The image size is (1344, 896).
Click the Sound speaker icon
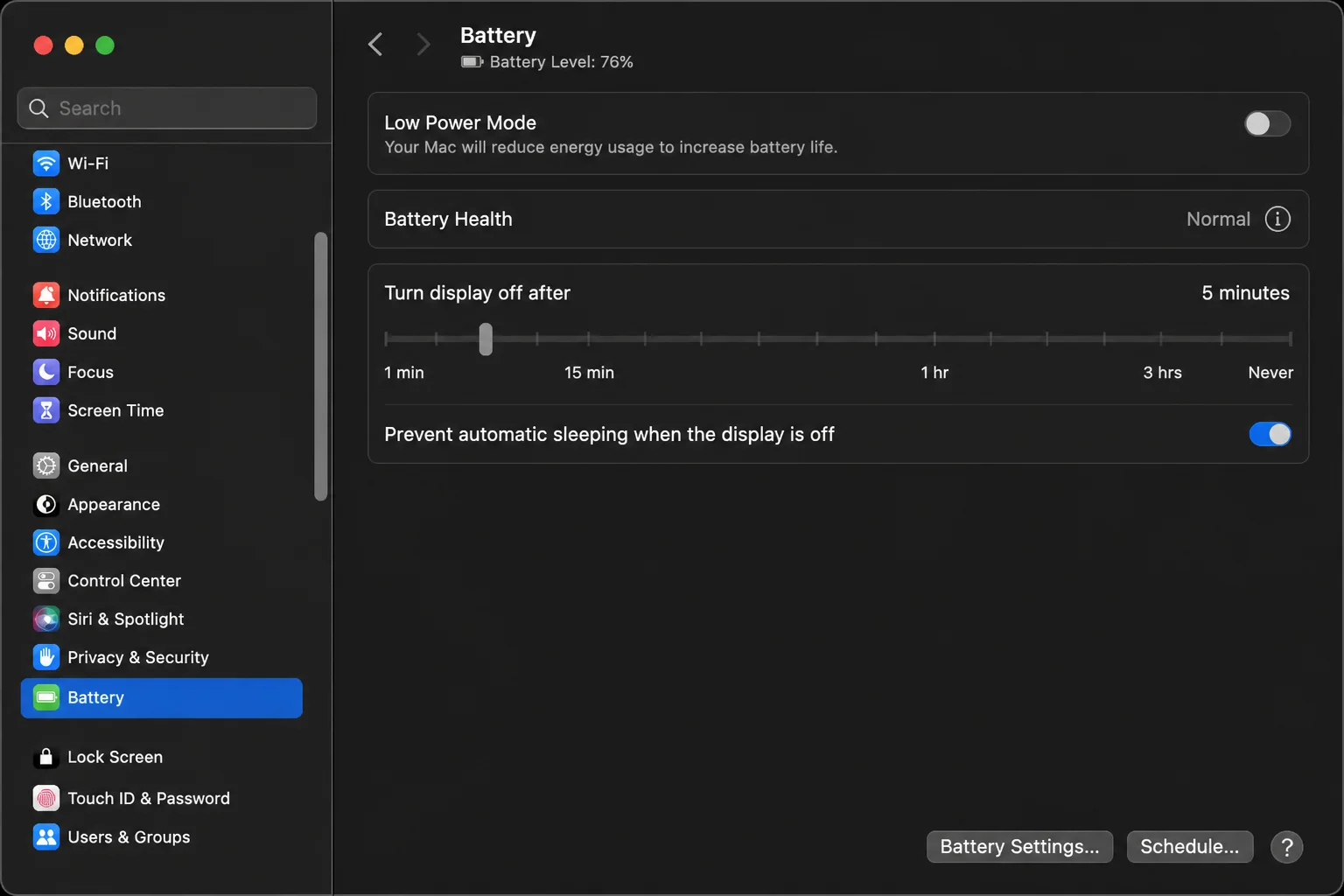[46, 333]
